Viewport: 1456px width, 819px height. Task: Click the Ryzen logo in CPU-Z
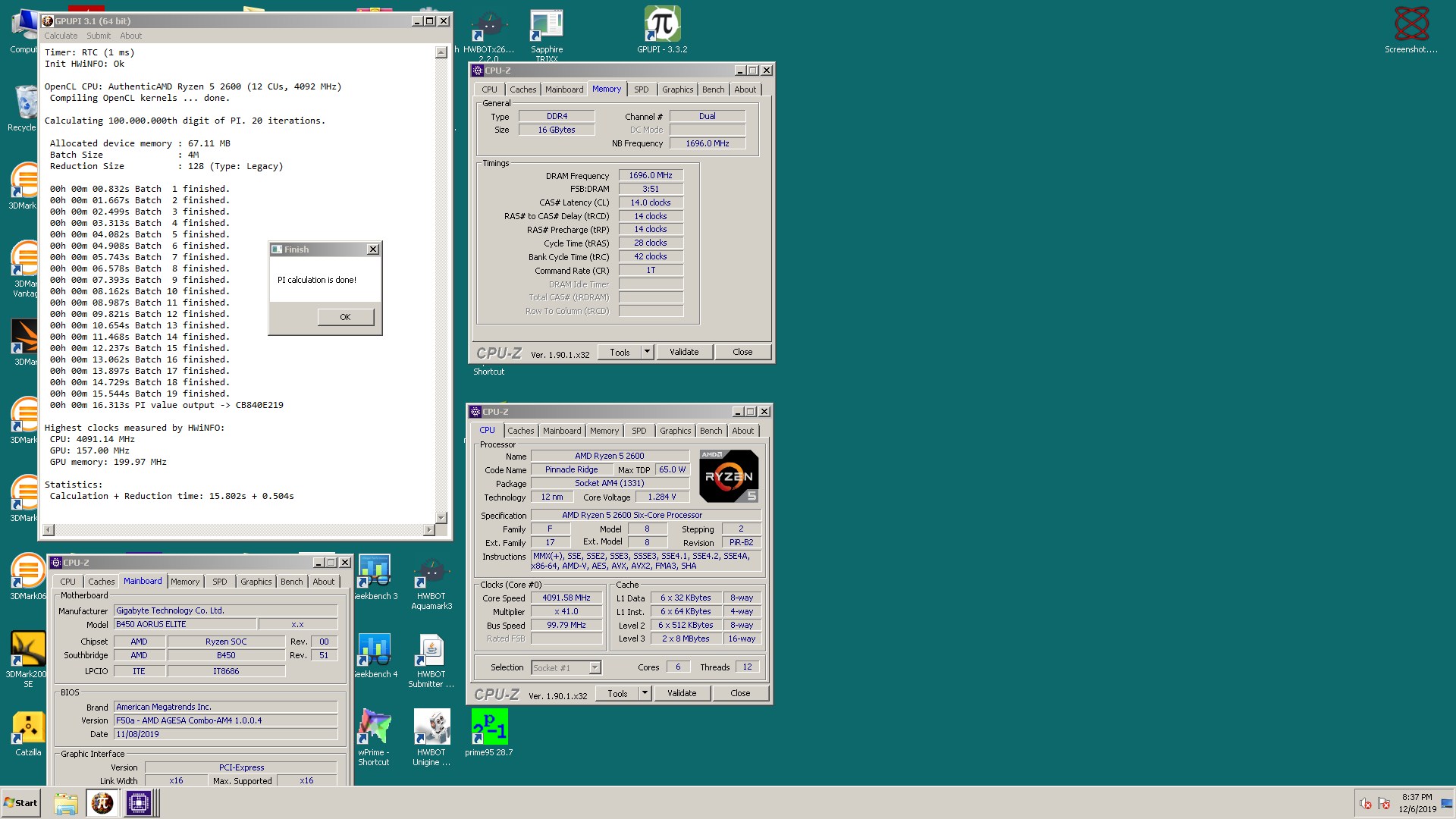click(729, 476)
